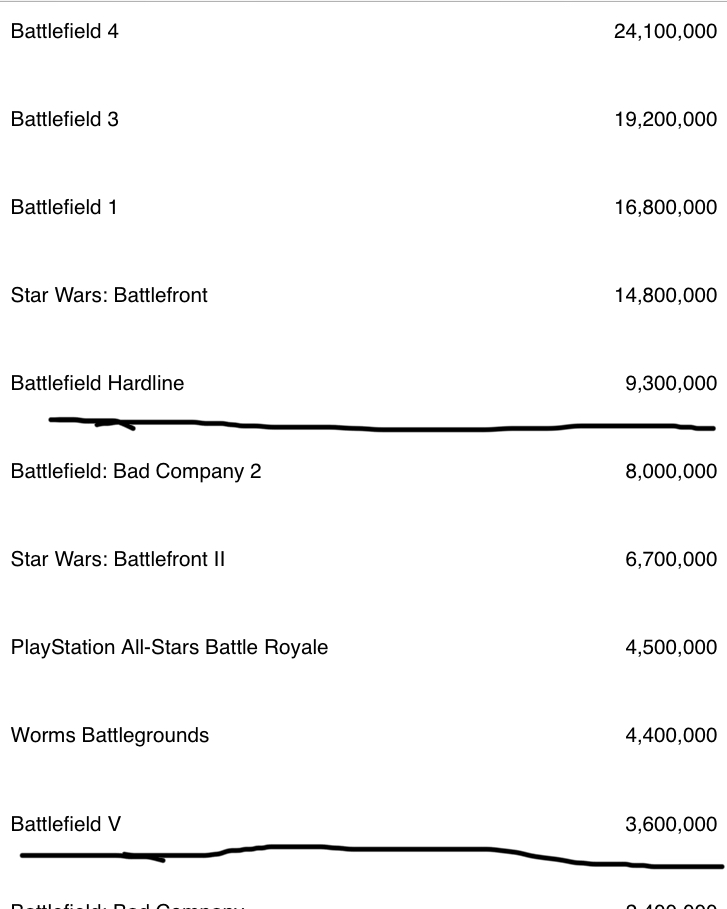727x909 pixels.
Task: Click the Battlefield 4 title
Action: pyautogui.click(x=64, y=31)
